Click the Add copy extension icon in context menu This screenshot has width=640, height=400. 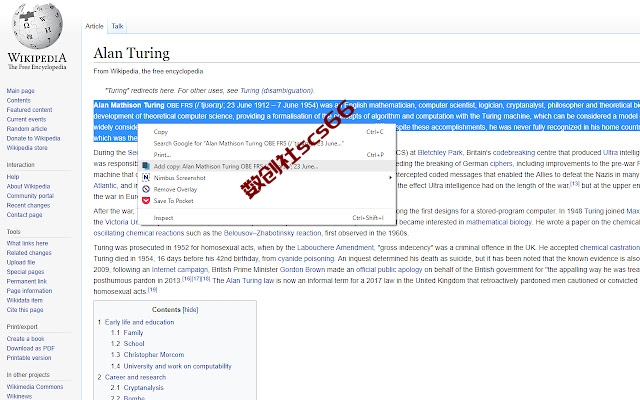point(146,166)
